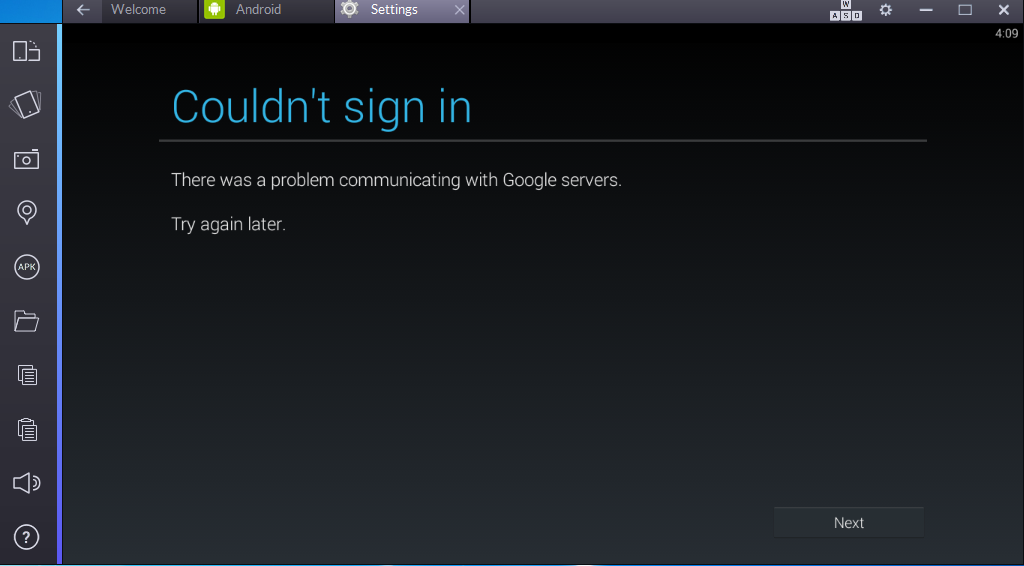1024x566 pixels.
Task: Close the BlueStacks window
Action: click(x=1004, y=10)
